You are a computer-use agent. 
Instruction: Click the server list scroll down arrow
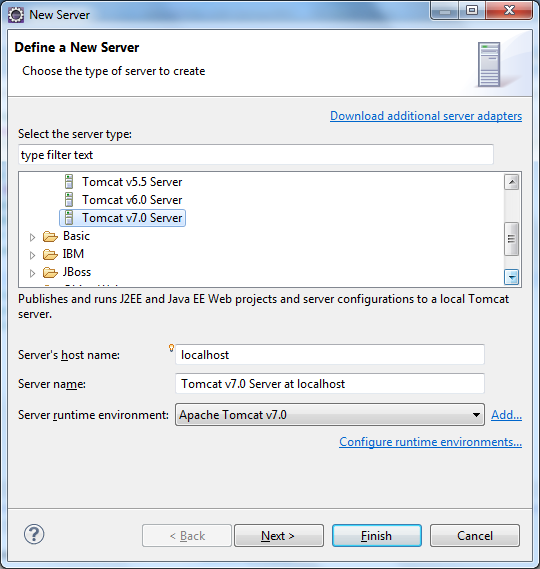tap(512, 278)
